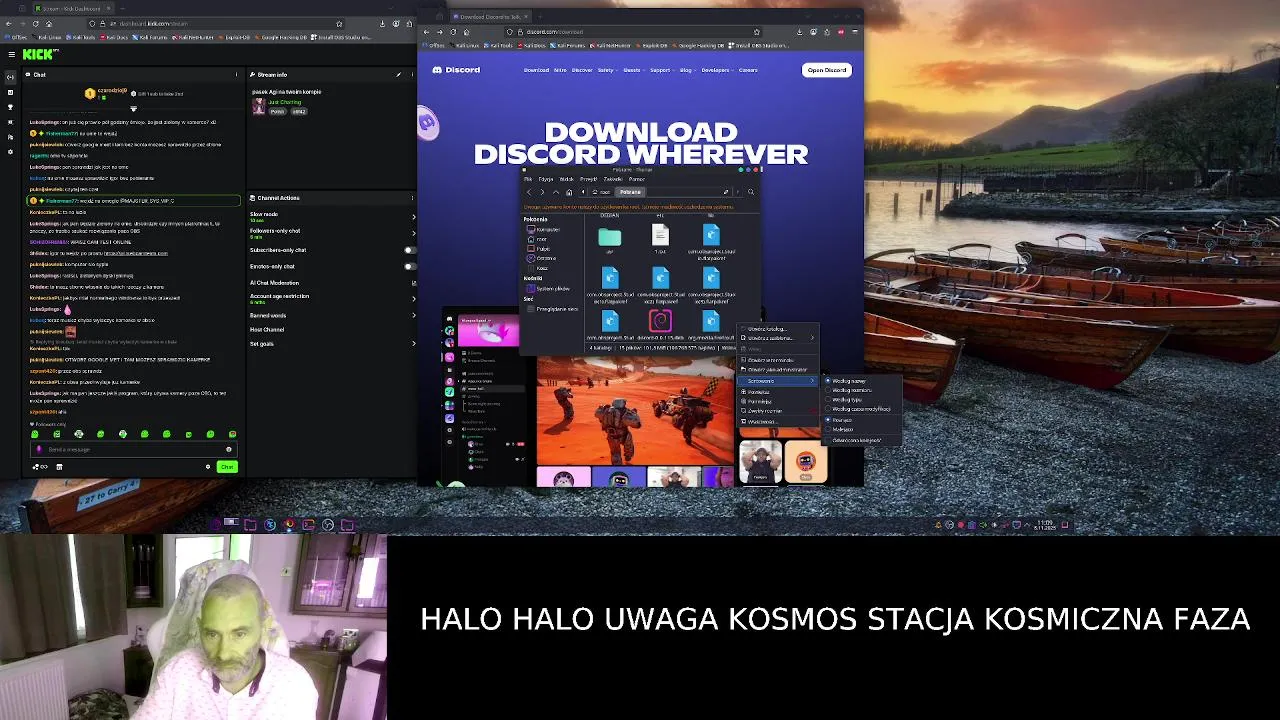The width and height of the screenshot is (1280, 720).
Task: Choose Rosnąco ascending order
Action: tap(842, 420)
